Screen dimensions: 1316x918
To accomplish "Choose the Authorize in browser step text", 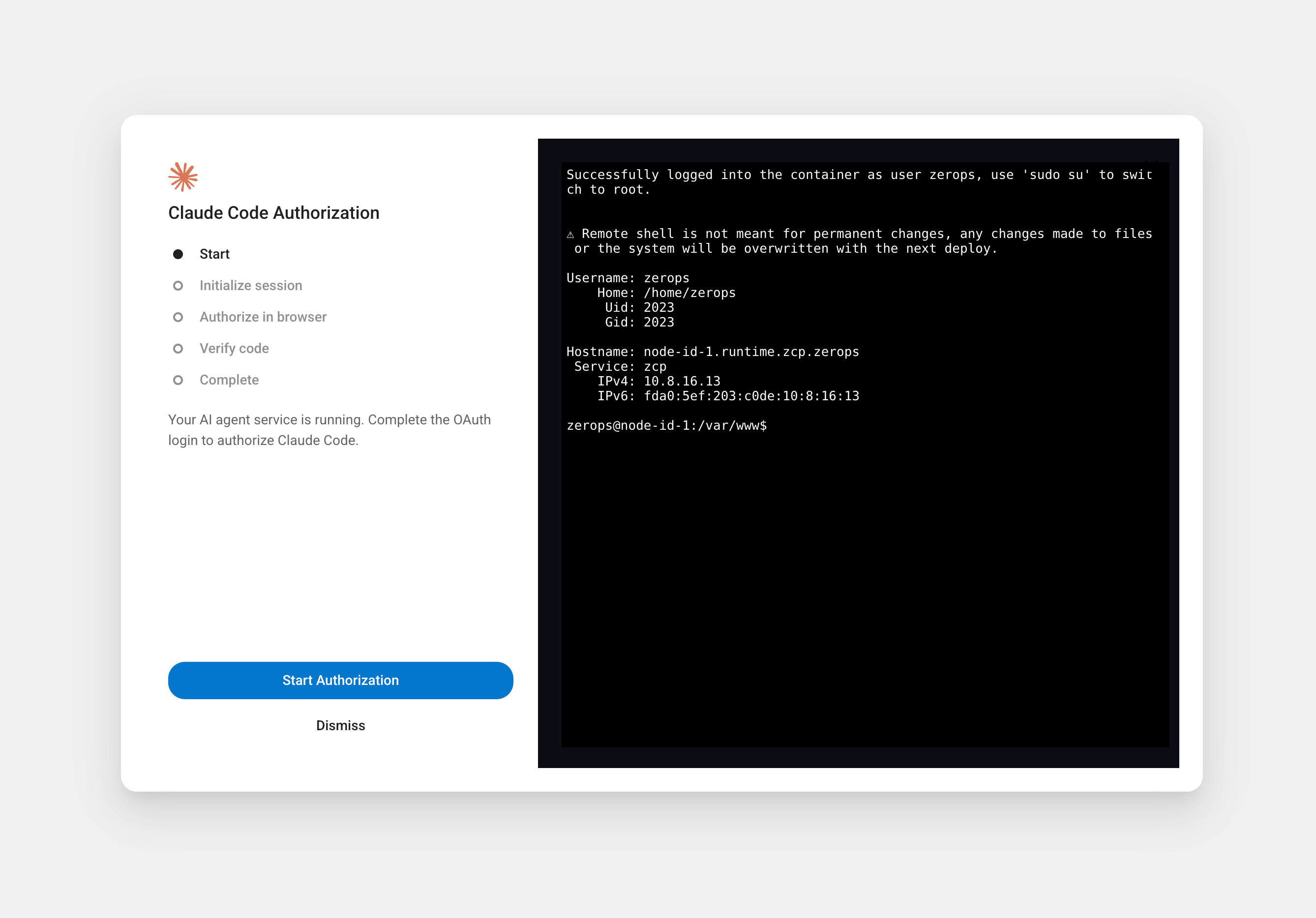I will (x=263, y=317).
